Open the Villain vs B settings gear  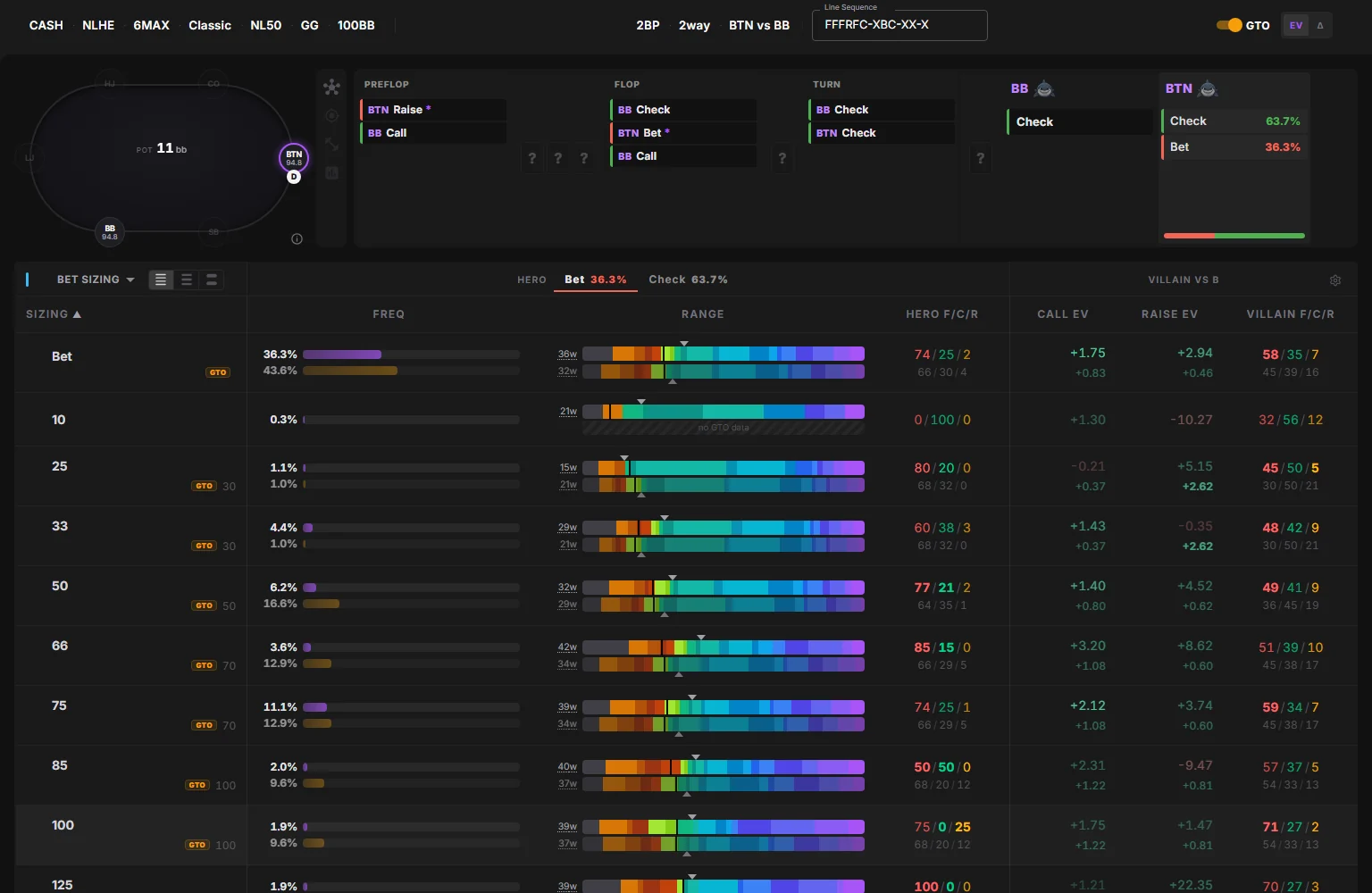(1335, 280)
